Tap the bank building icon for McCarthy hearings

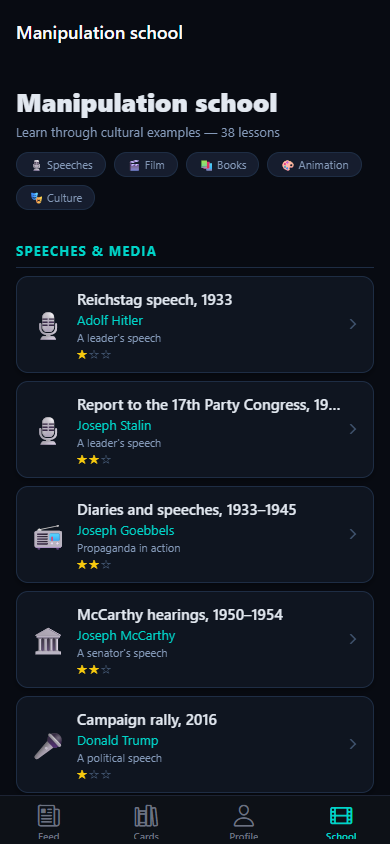(48, 641)
